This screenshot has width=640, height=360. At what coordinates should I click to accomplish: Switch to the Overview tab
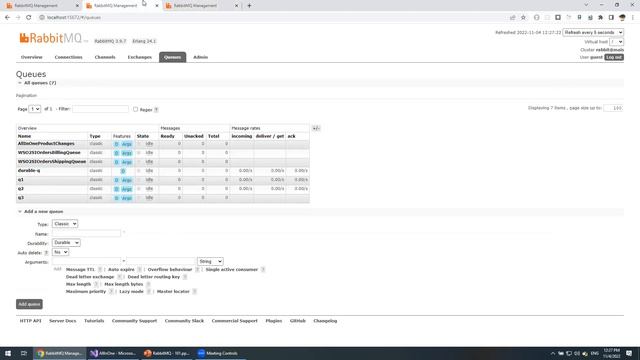[31, 57]
